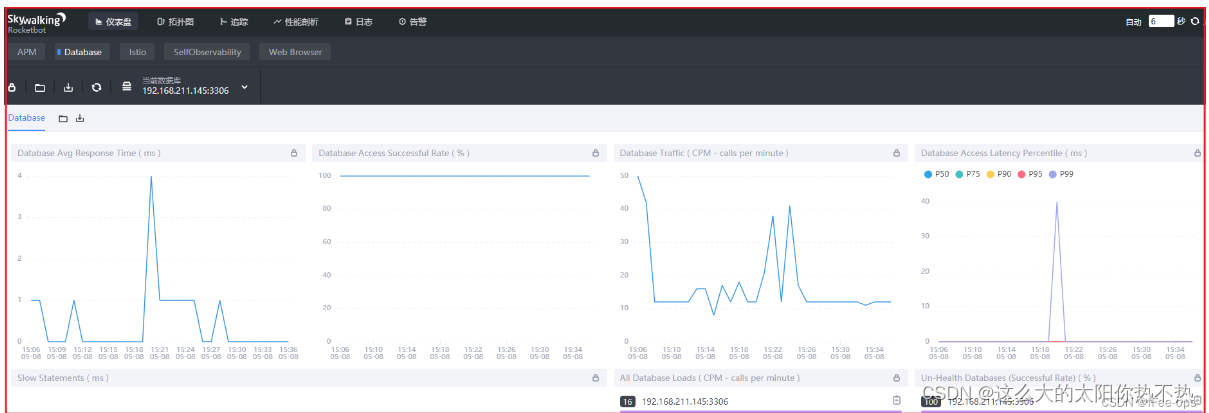Click the Database Traffic panel title
Screen dimensions: 1209x413
pos(704,153)
